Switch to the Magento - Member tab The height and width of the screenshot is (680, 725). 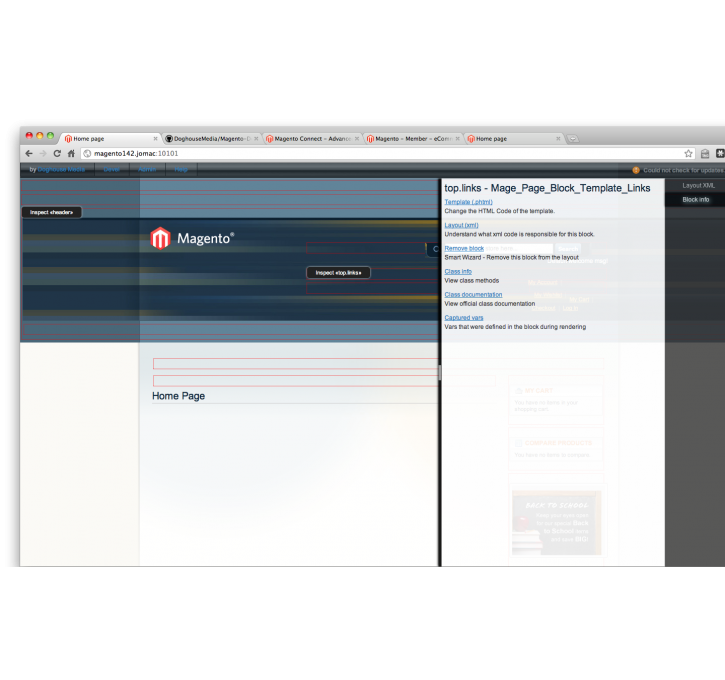pos(413,139)
